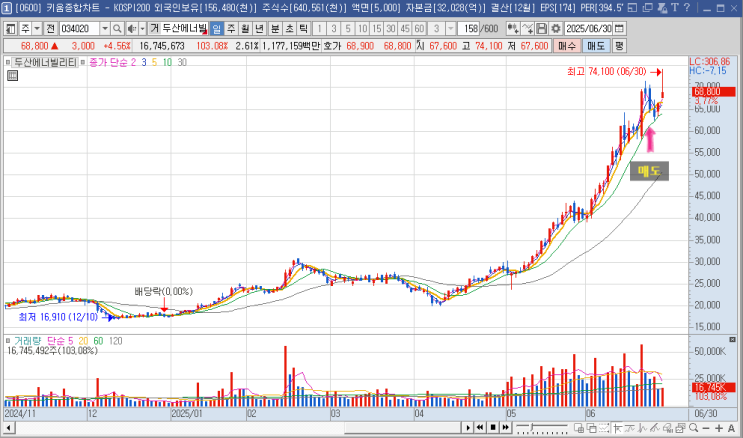
Task: Open the speaker dropdown arrow
Action: click(142, 29)
